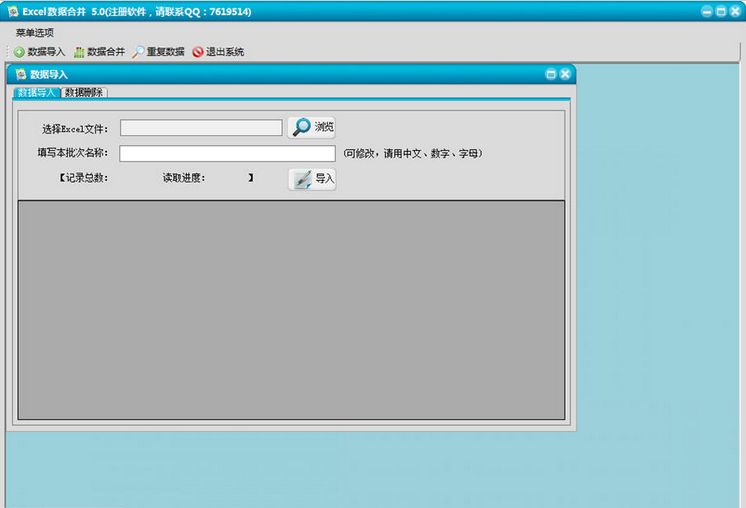746x508 pixels.
Task: Open the 菜单选项 menu
Action: 35,33
